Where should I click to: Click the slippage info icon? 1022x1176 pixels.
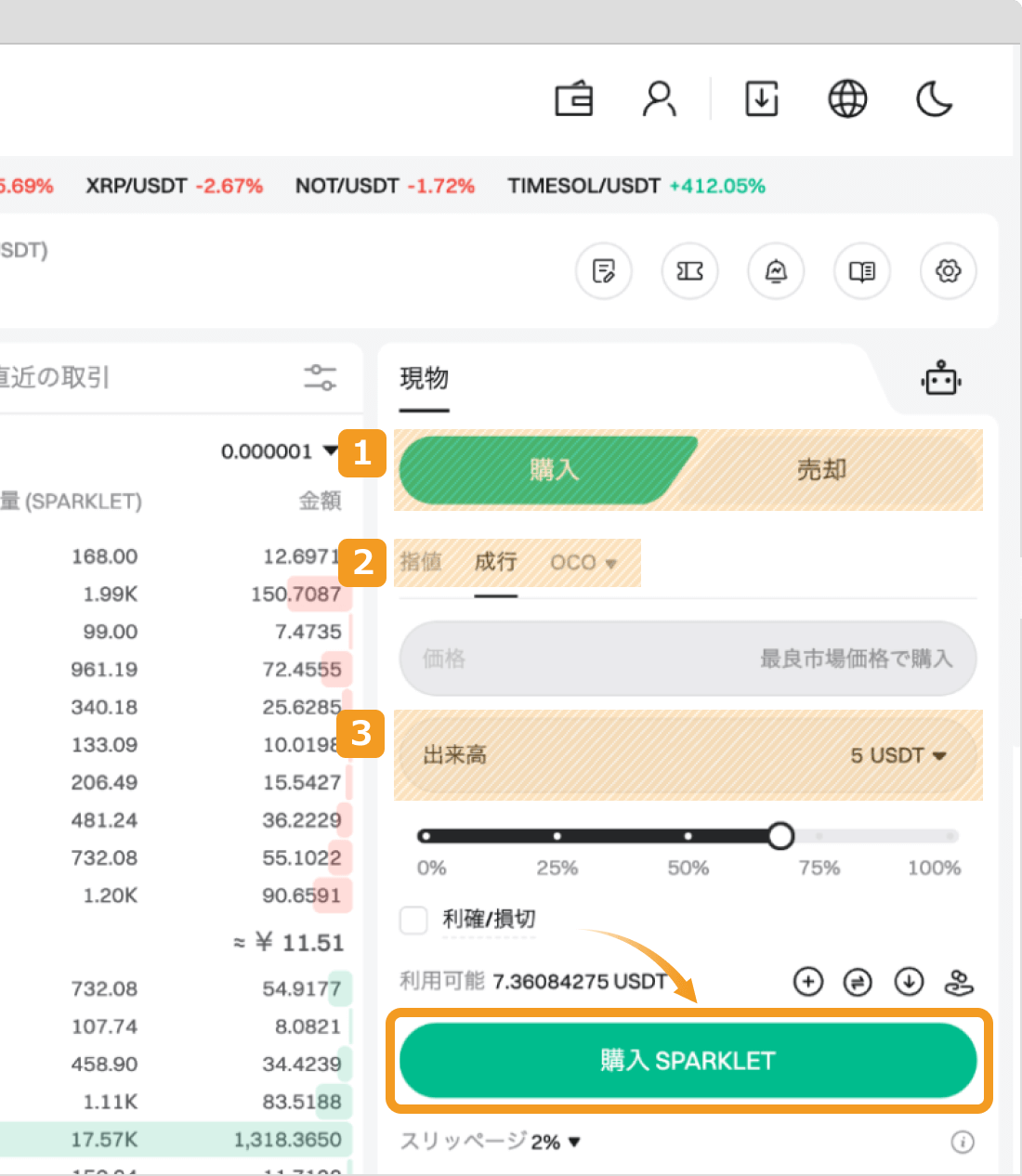tap(963, 1142)
